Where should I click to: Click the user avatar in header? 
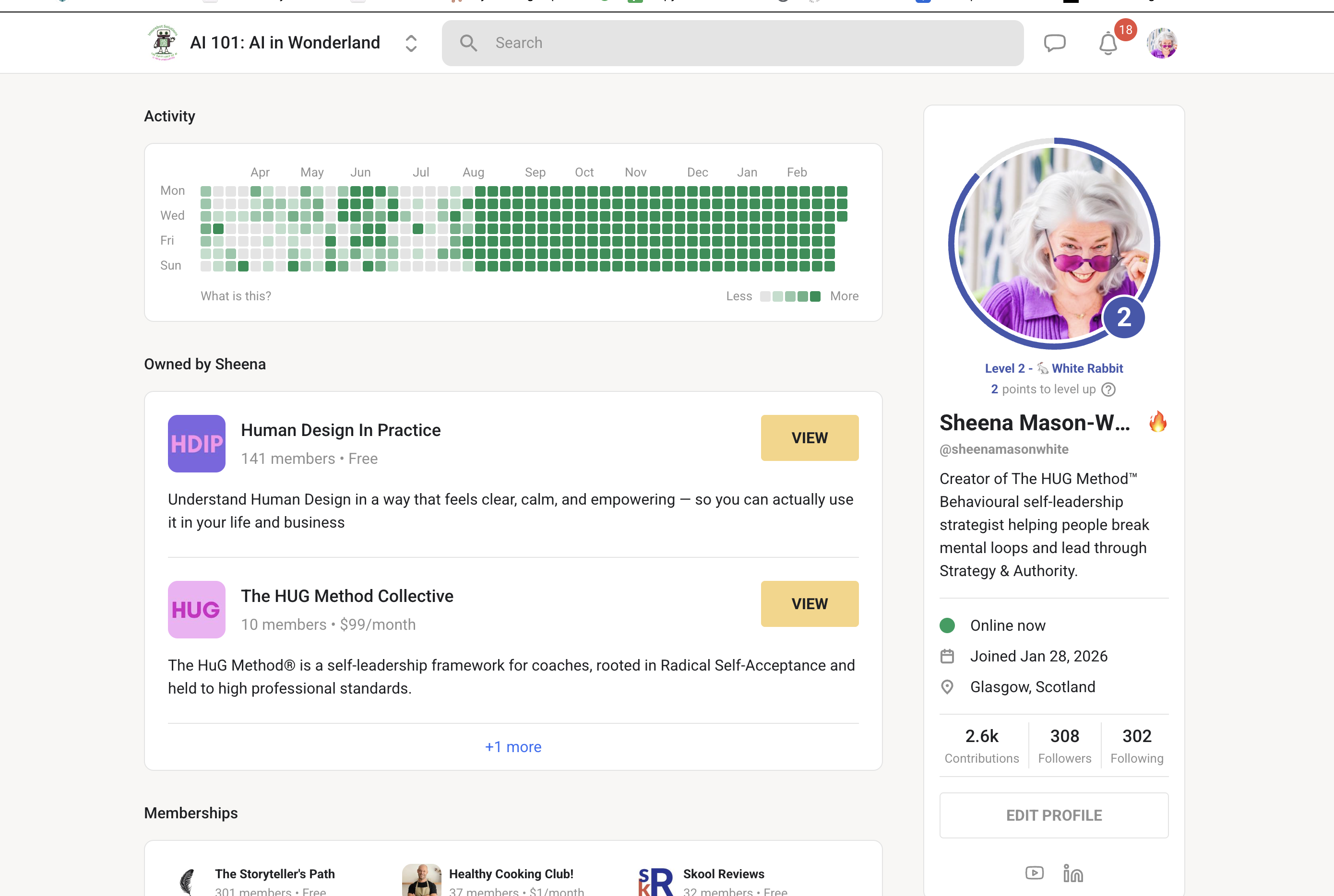1161,43
